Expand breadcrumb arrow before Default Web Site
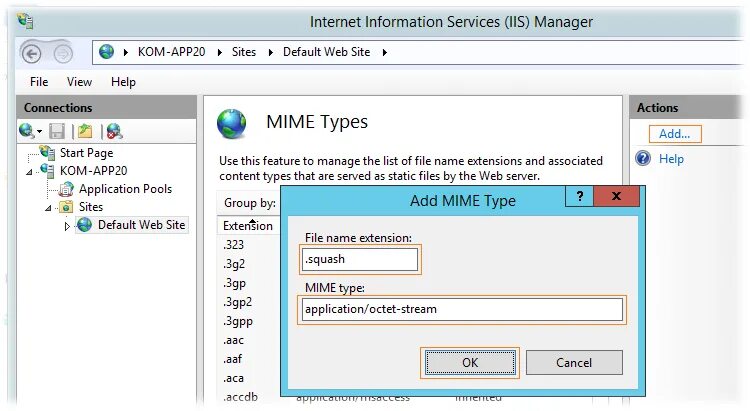Viewport: 750px width, 411px height. pyautogui.click(x=271, y=52)
